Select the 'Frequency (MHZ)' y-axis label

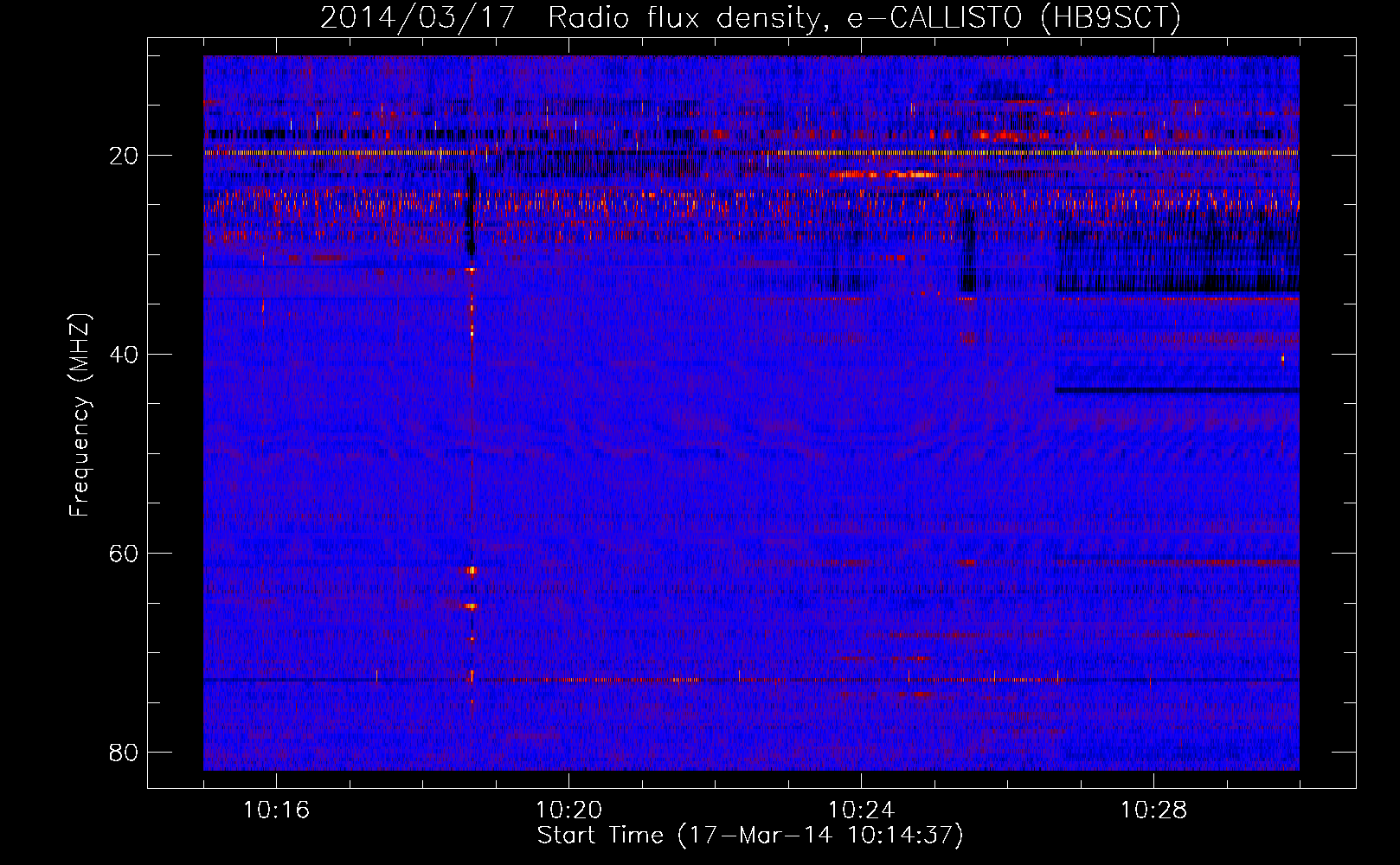coord(80,415)
